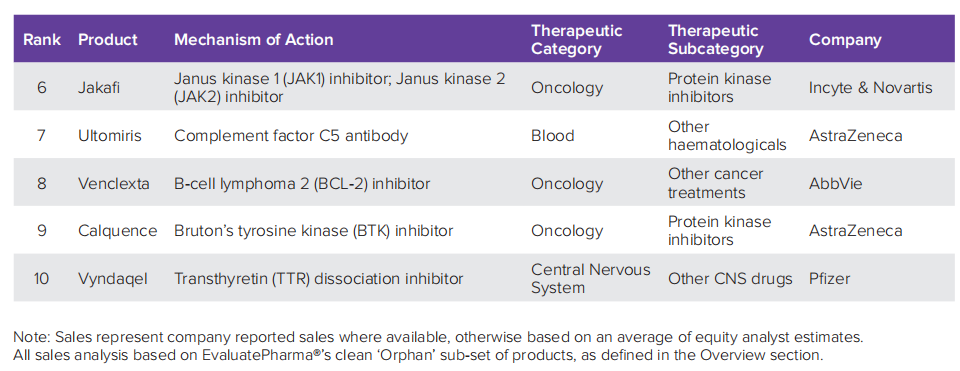Click the Mechanism of Action header

pyautogui.click(x=253, y=40)
